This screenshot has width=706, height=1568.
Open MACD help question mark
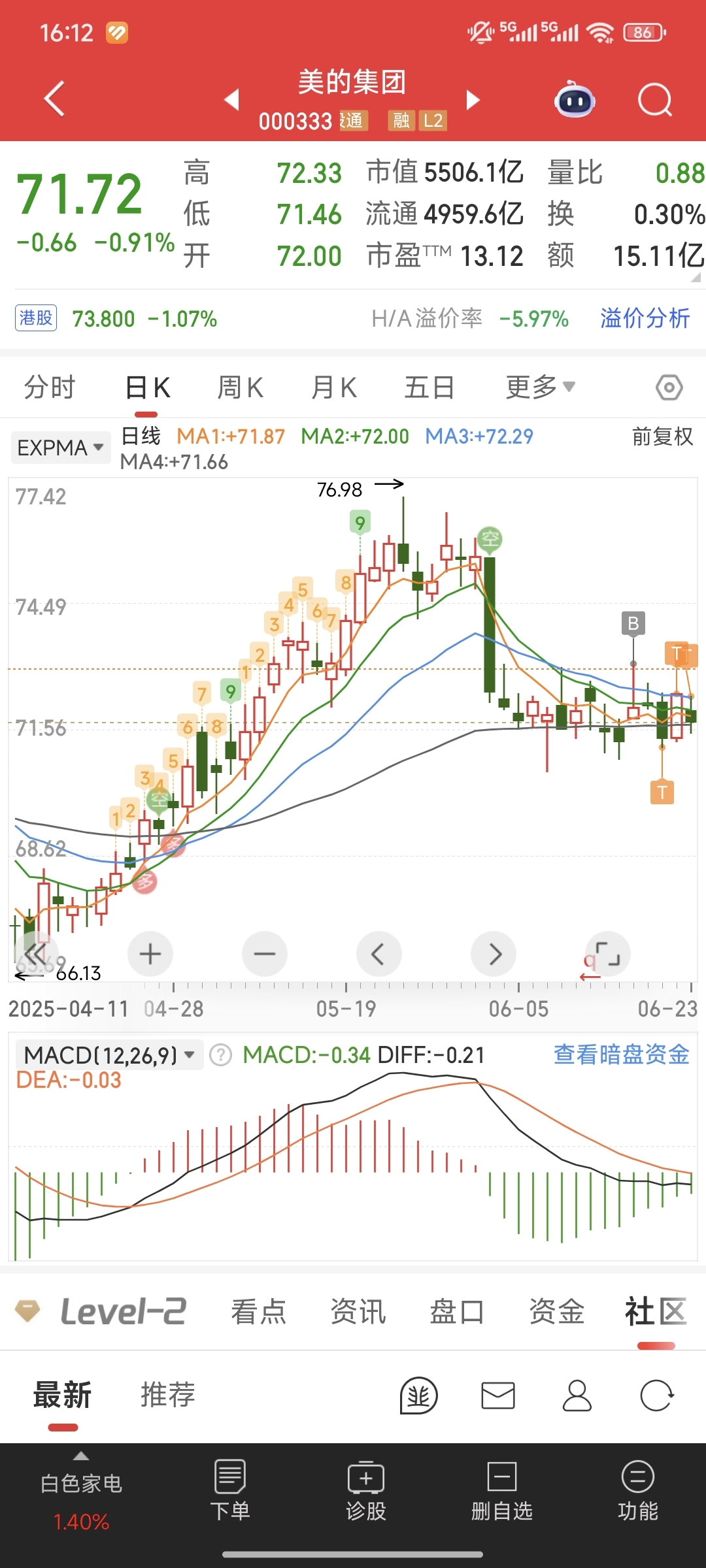pos(221,1054)
